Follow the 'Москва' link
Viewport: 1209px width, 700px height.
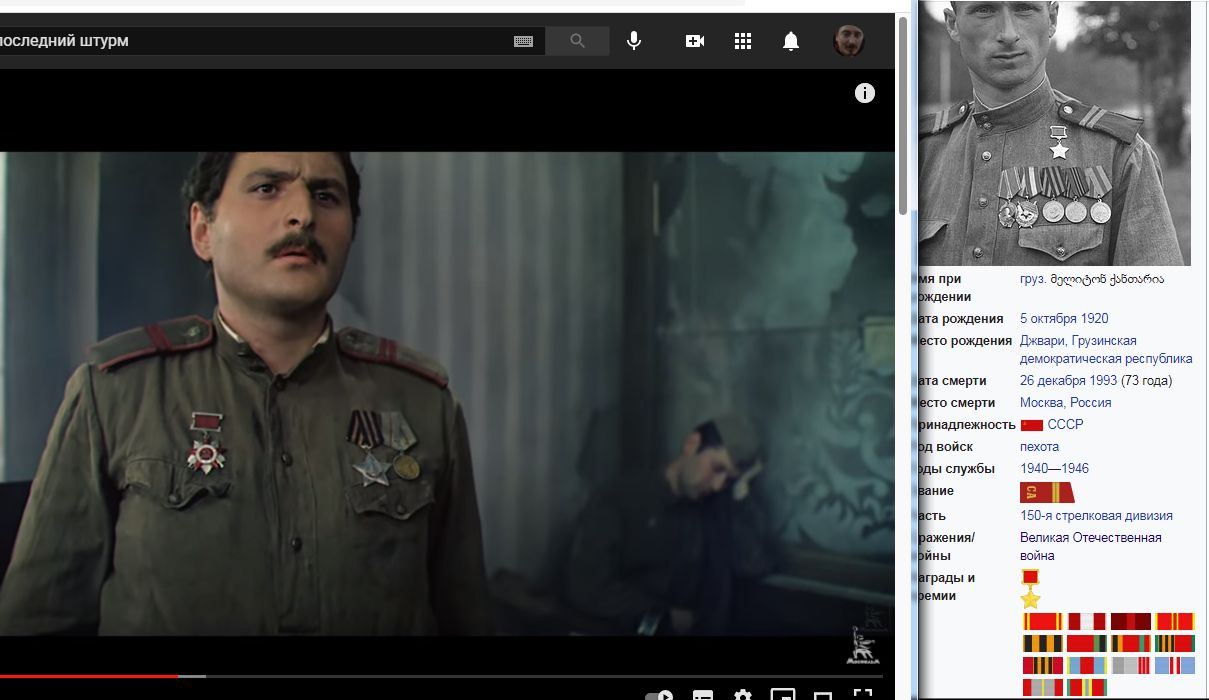1042,403
